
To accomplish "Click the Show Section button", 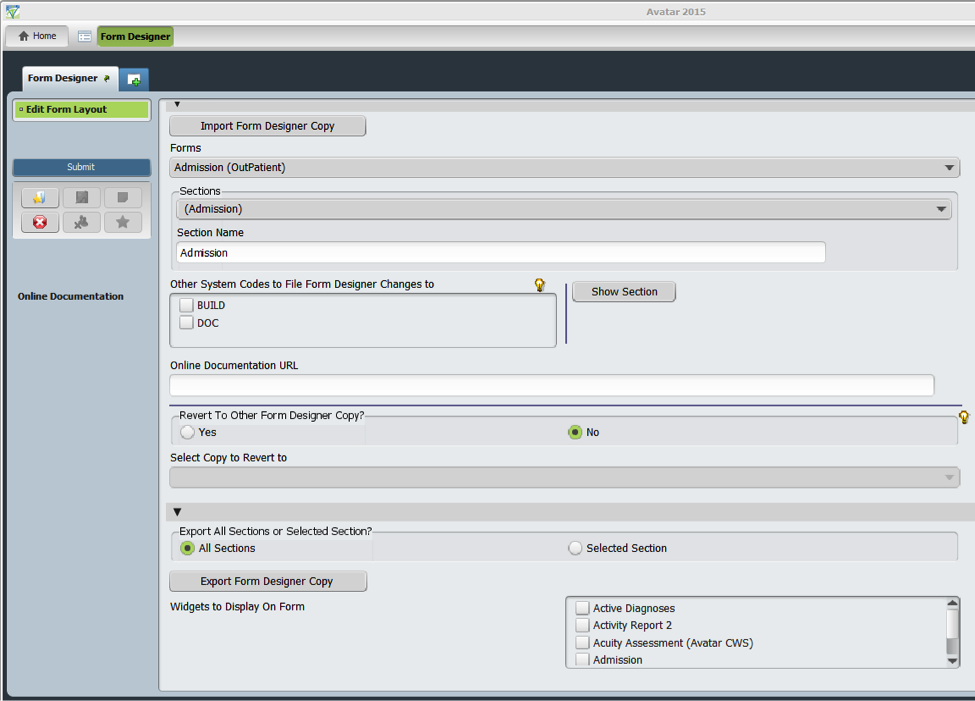I will point(623,291).
